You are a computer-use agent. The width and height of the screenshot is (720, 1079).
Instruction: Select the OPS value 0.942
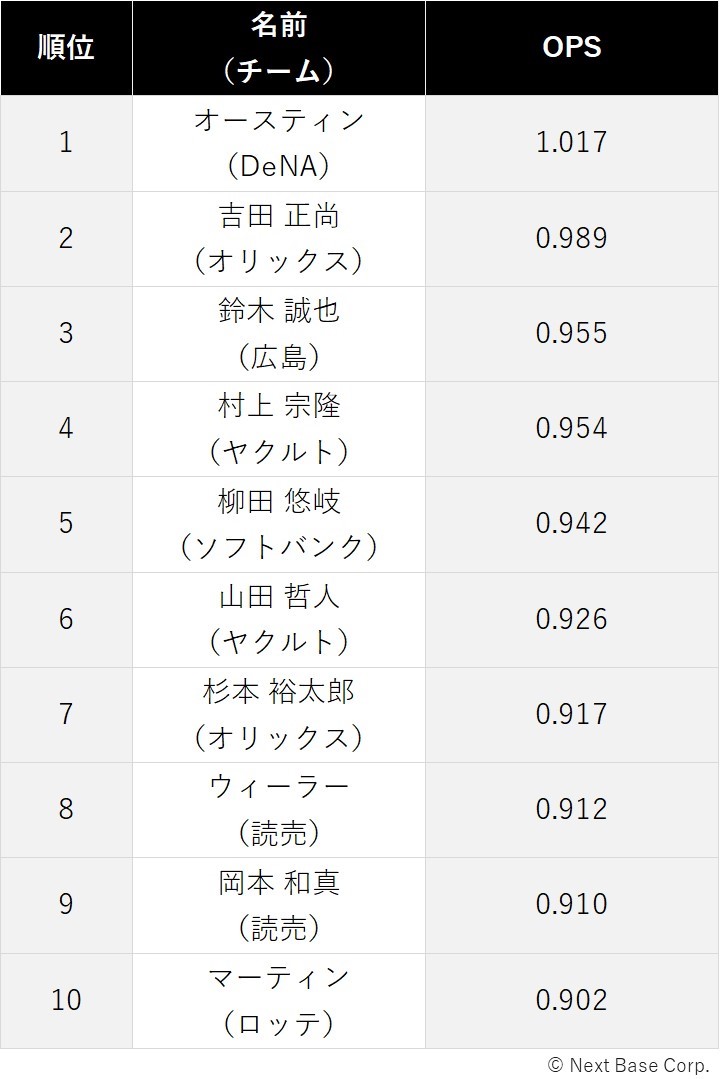pos(572,524)
